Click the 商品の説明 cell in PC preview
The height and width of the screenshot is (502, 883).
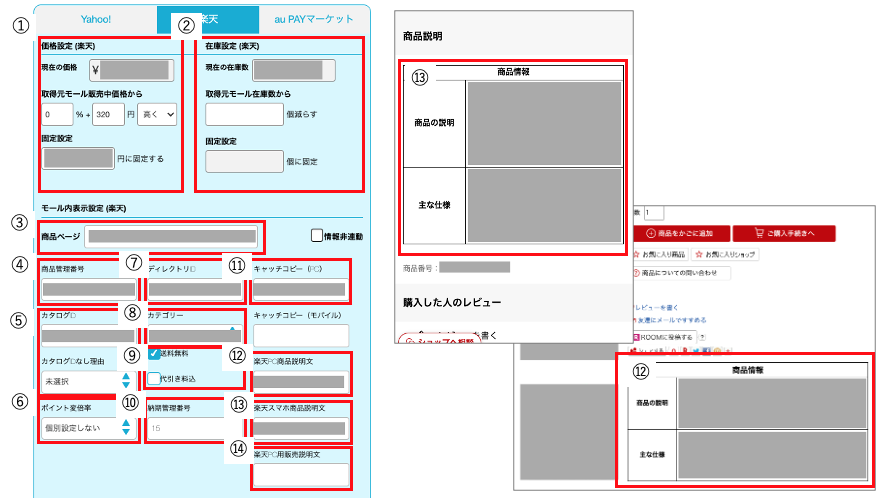click(x=652, y=403)
